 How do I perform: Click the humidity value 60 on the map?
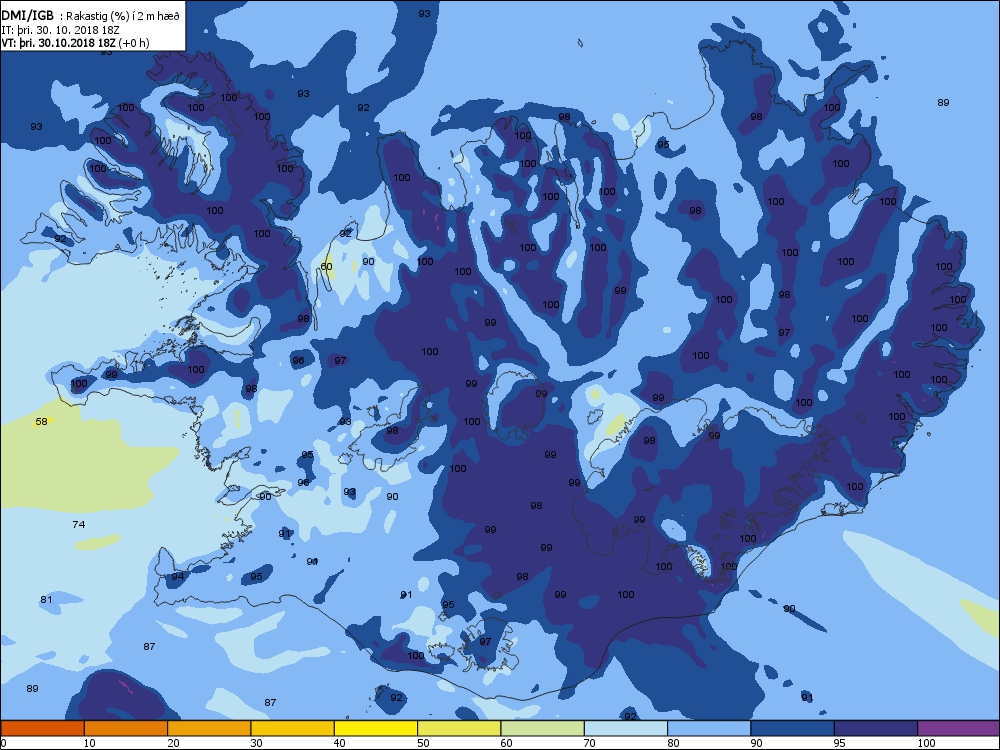coord(327,267)
